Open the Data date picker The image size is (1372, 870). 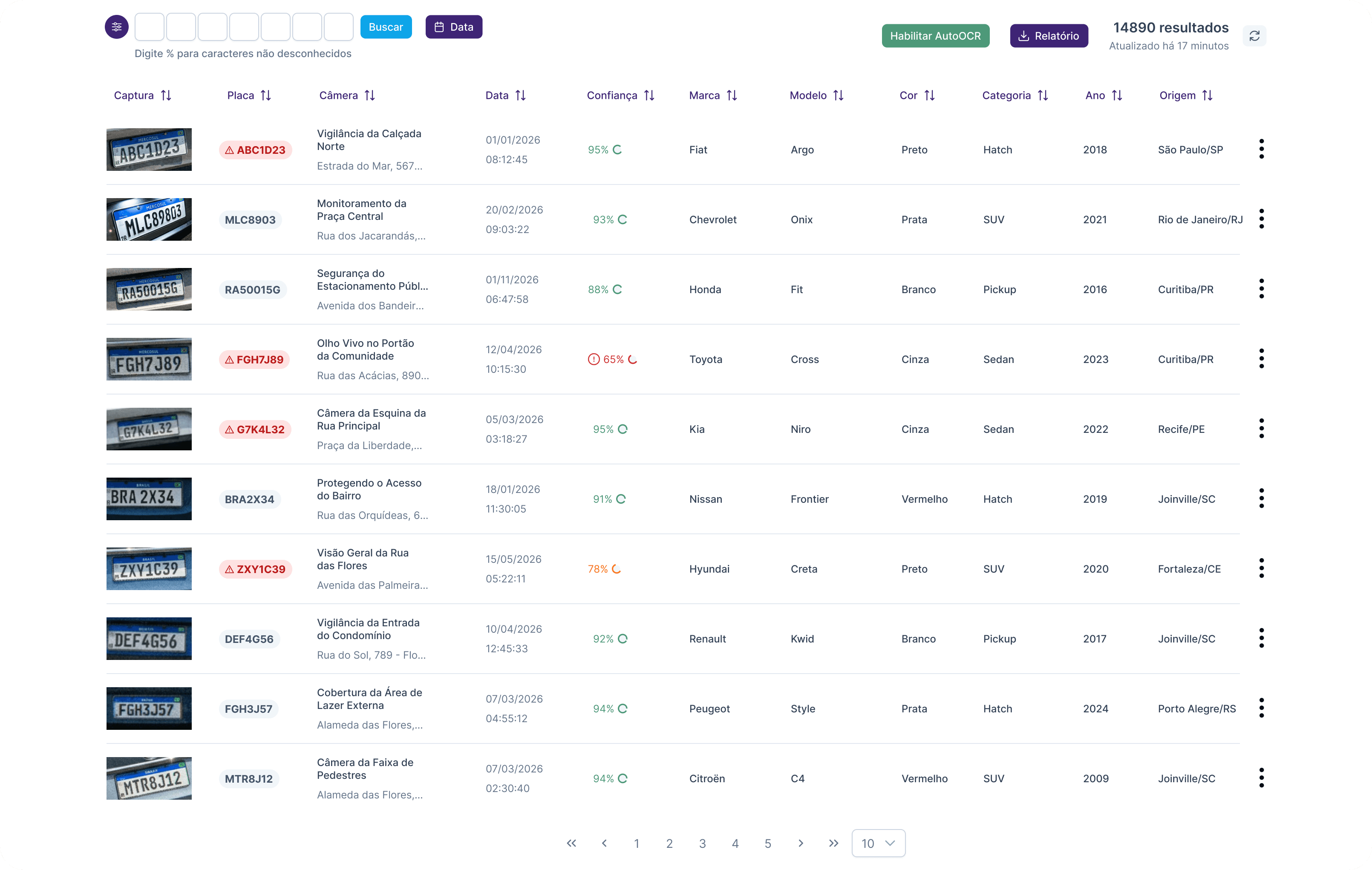click(x=453, y=27)
